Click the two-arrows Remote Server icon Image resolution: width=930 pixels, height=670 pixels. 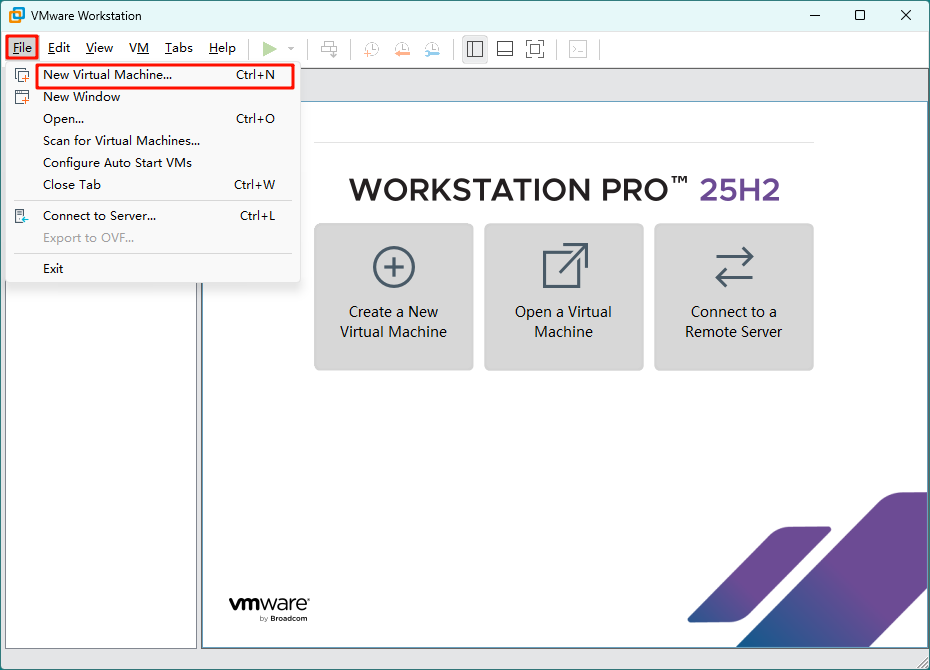click(734, 267)
